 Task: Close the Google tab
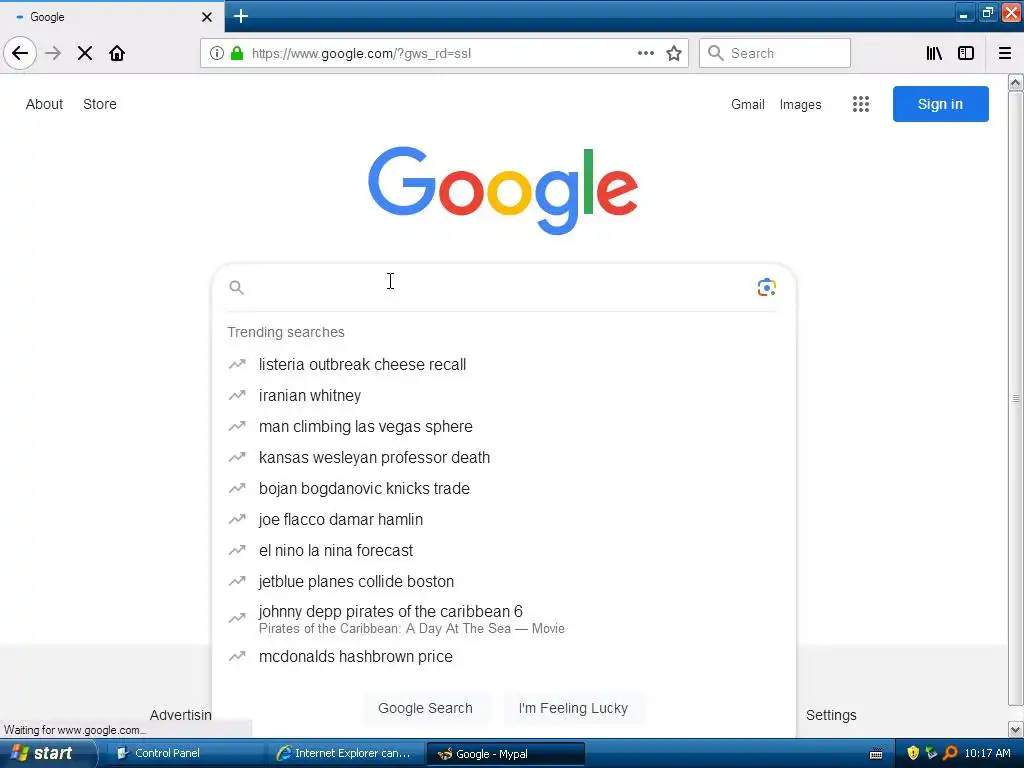tap(206, 17)
